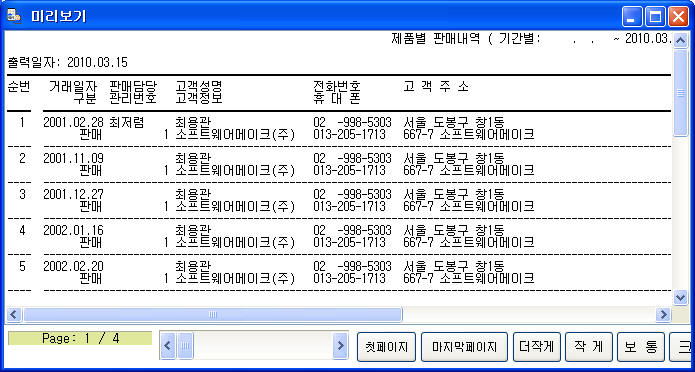Viewport: 695px width, 372px height.
Task: Click the vertical scrollbar up arrow
Action: pyautogui.click(x=680, y=40)
